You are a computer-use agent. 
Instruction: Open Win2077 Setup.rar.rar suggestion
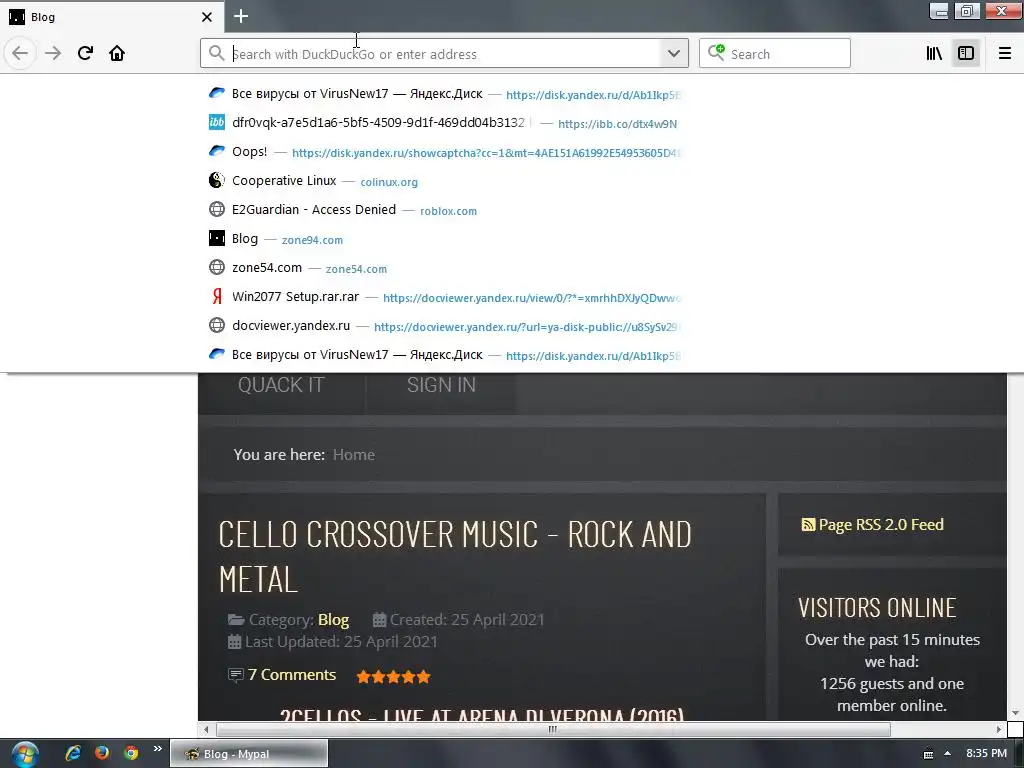[x=444, y=297]
